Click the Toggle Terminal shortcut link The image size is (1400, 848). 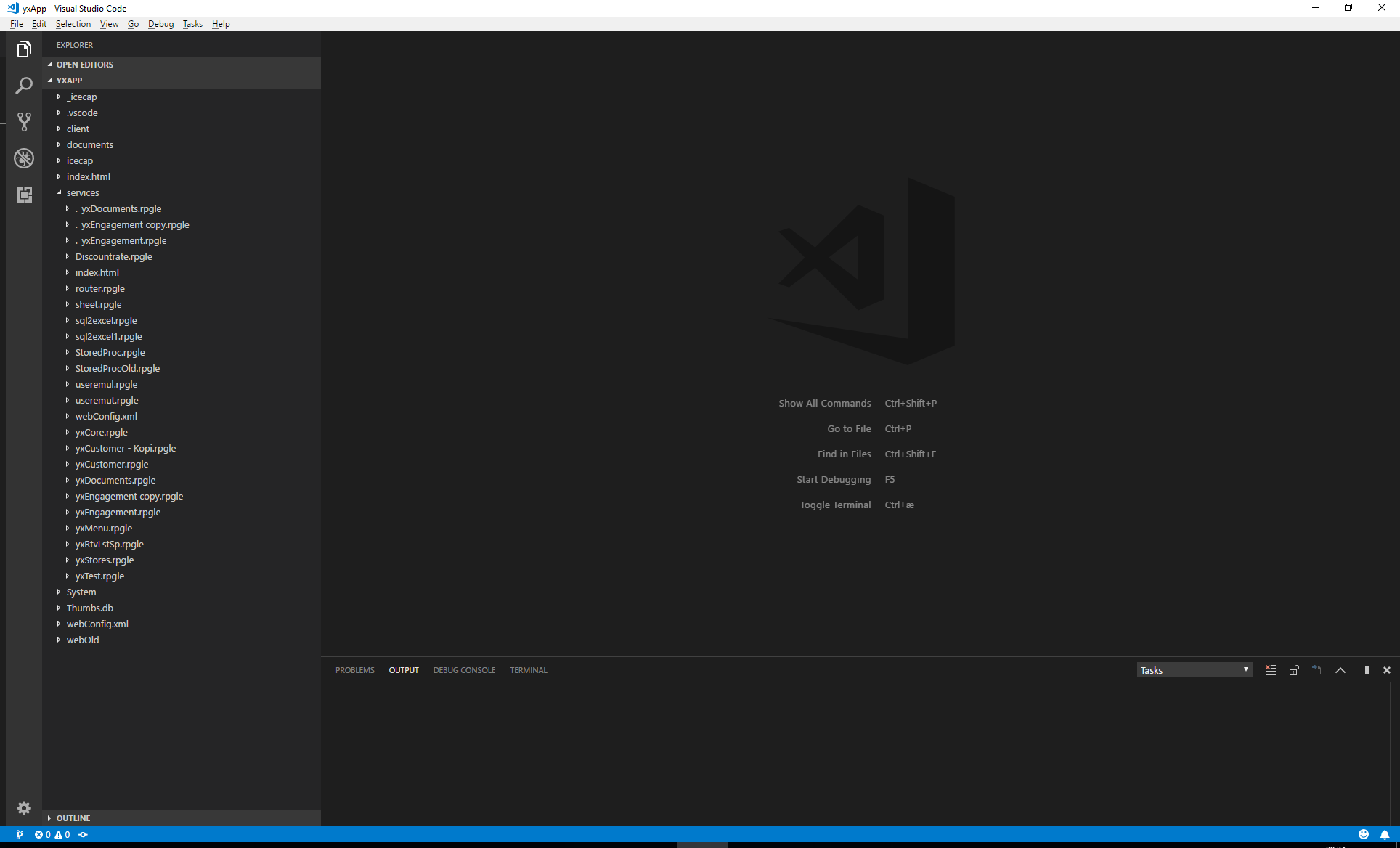coord(834,505)
